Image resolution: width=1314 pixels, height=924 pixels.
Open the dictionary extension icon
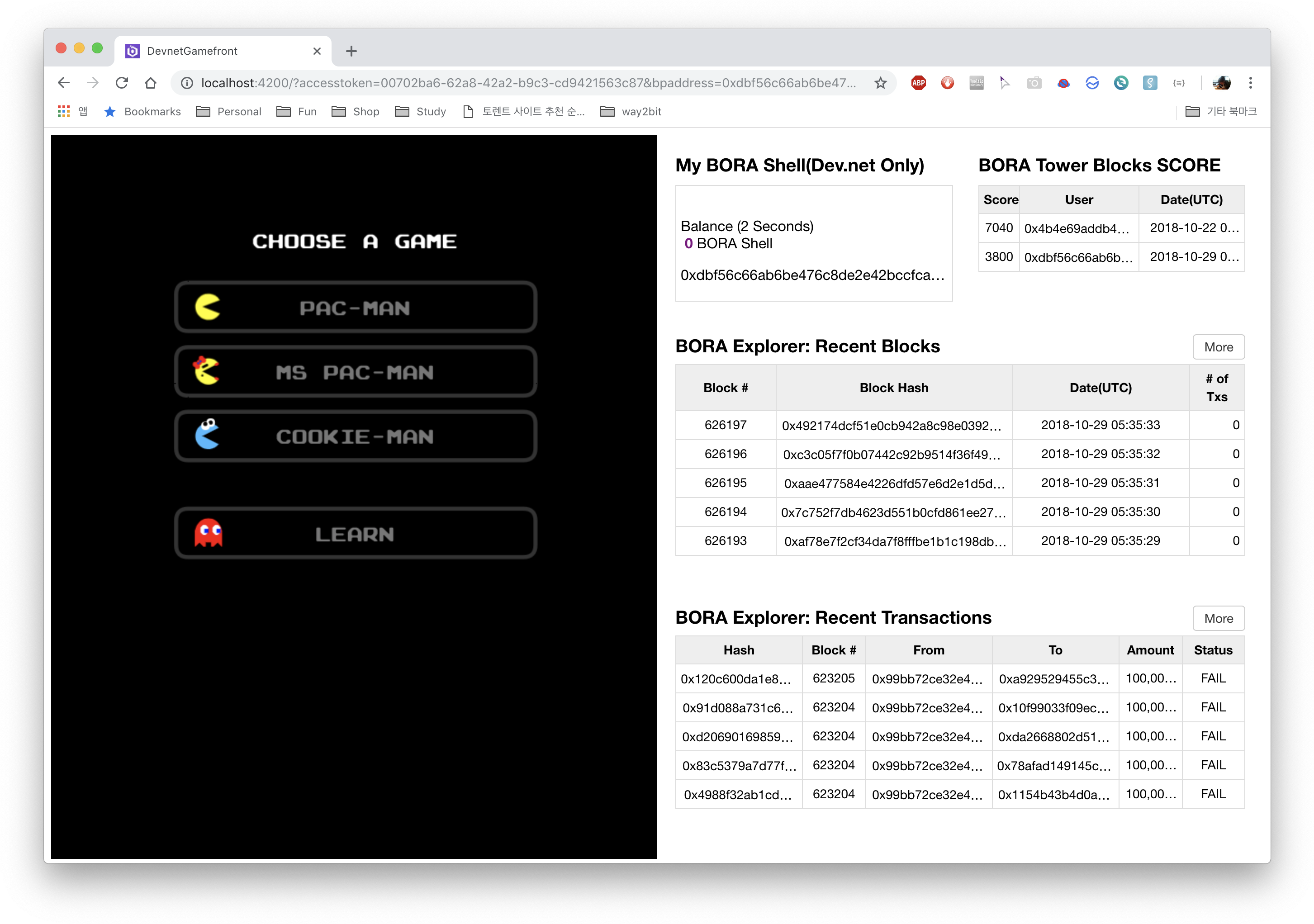pyautogui.click(x=977, y=83)
